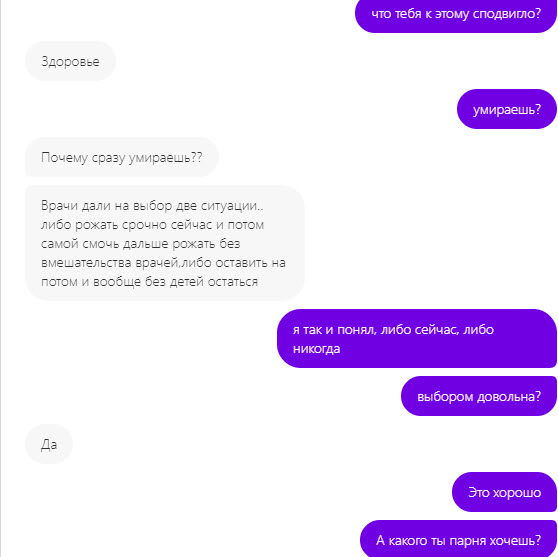Click the purple 'Это хорошо' bubble
Image resolution: width=558 pixels, height=557 pixels.
(504, 492)
